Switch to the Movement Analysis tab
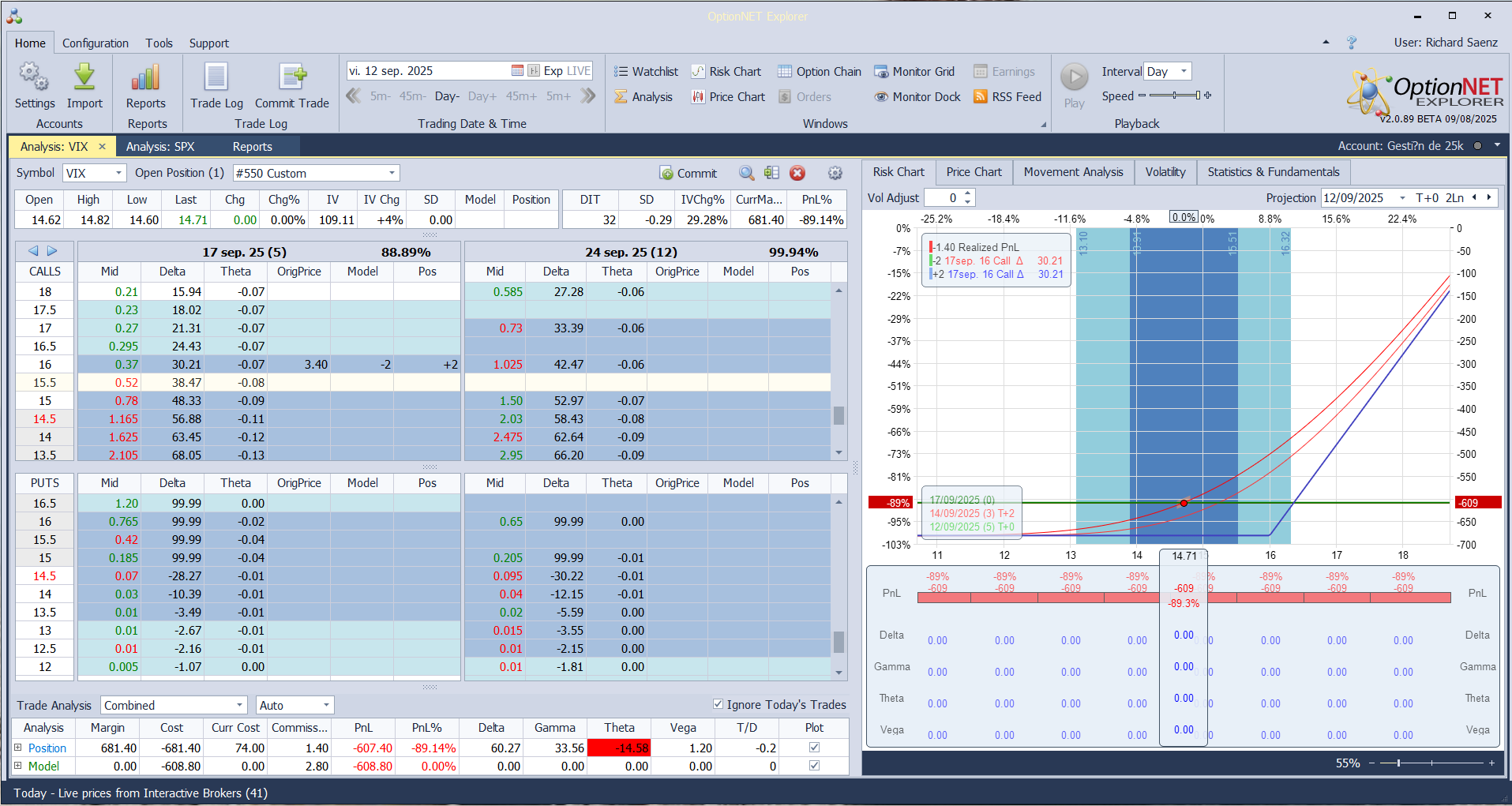 click(x=1073, y=171)
